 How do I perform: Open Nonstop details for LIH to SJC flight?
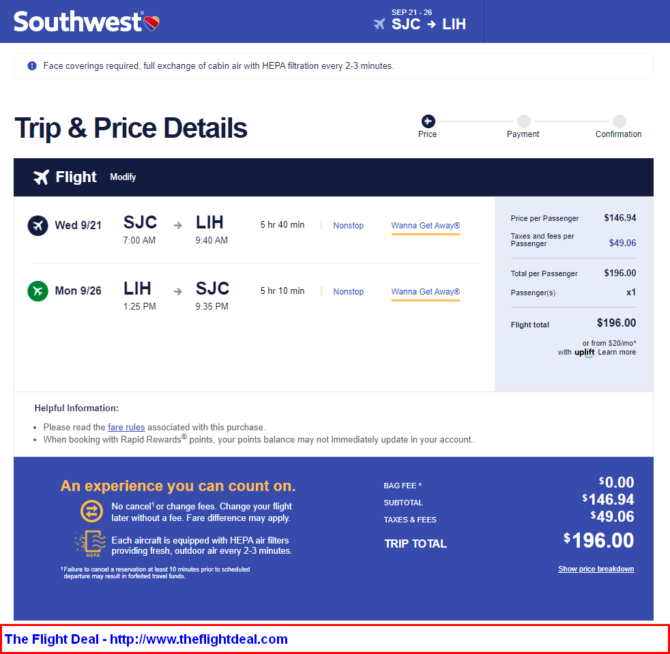tap(348, 292)
